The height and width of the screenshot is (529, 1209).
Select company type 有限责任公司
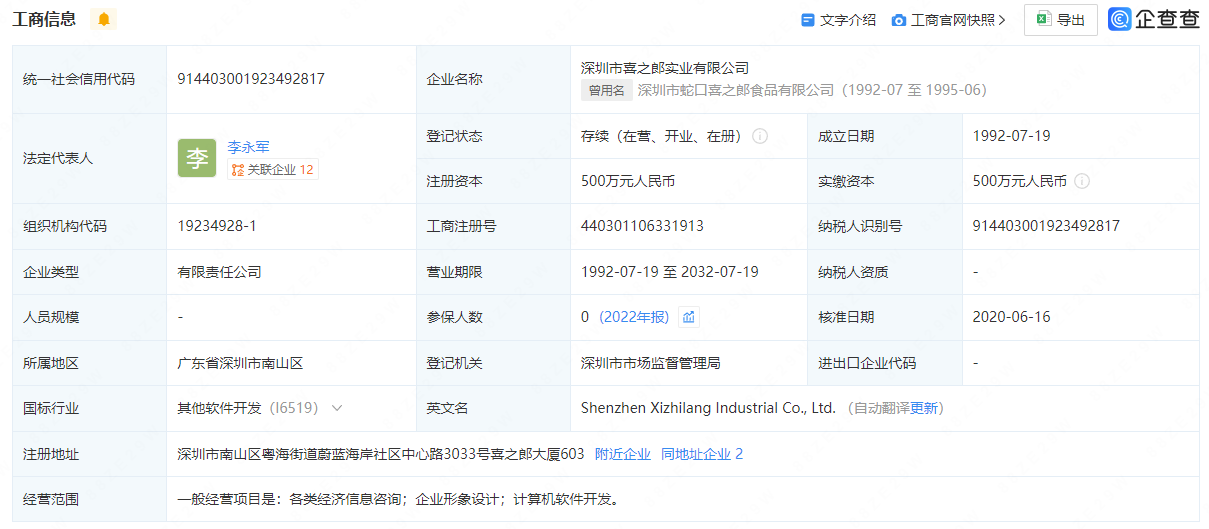(x=219, y=272)
